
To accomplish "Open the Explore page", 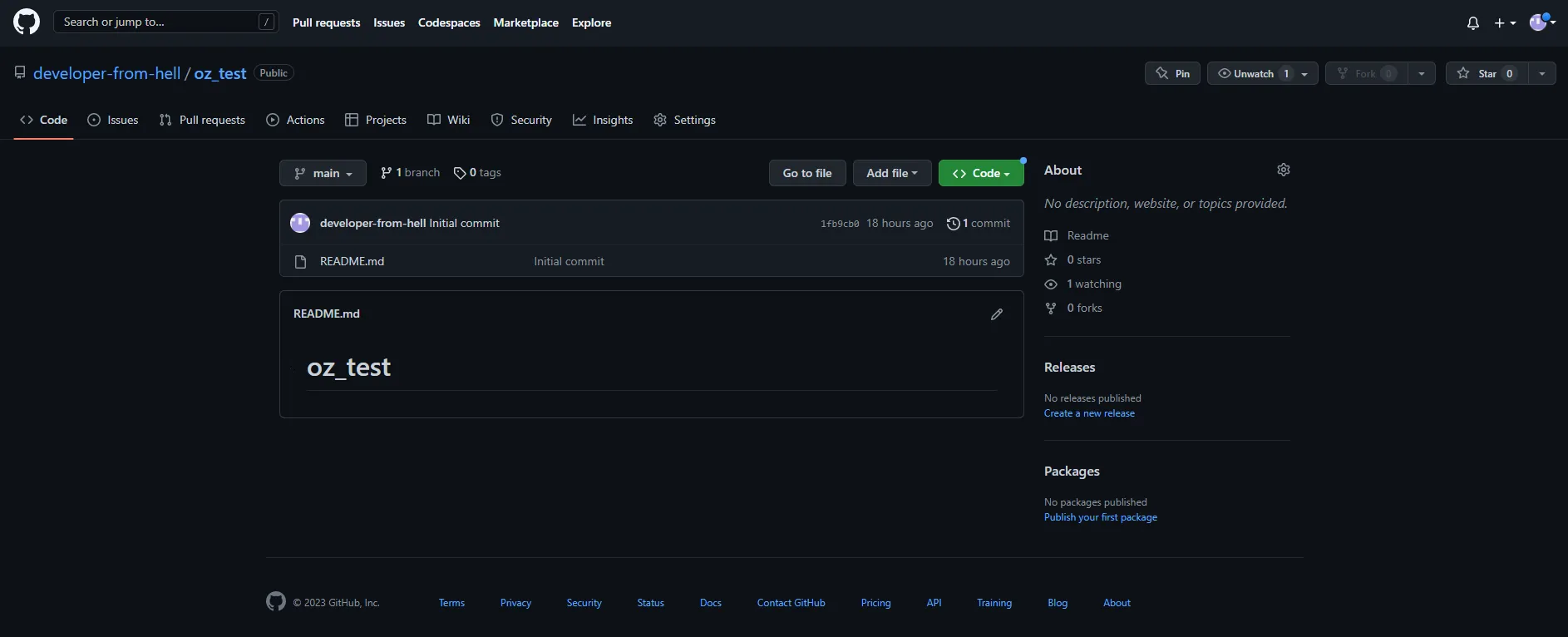I will coord(592,22).
